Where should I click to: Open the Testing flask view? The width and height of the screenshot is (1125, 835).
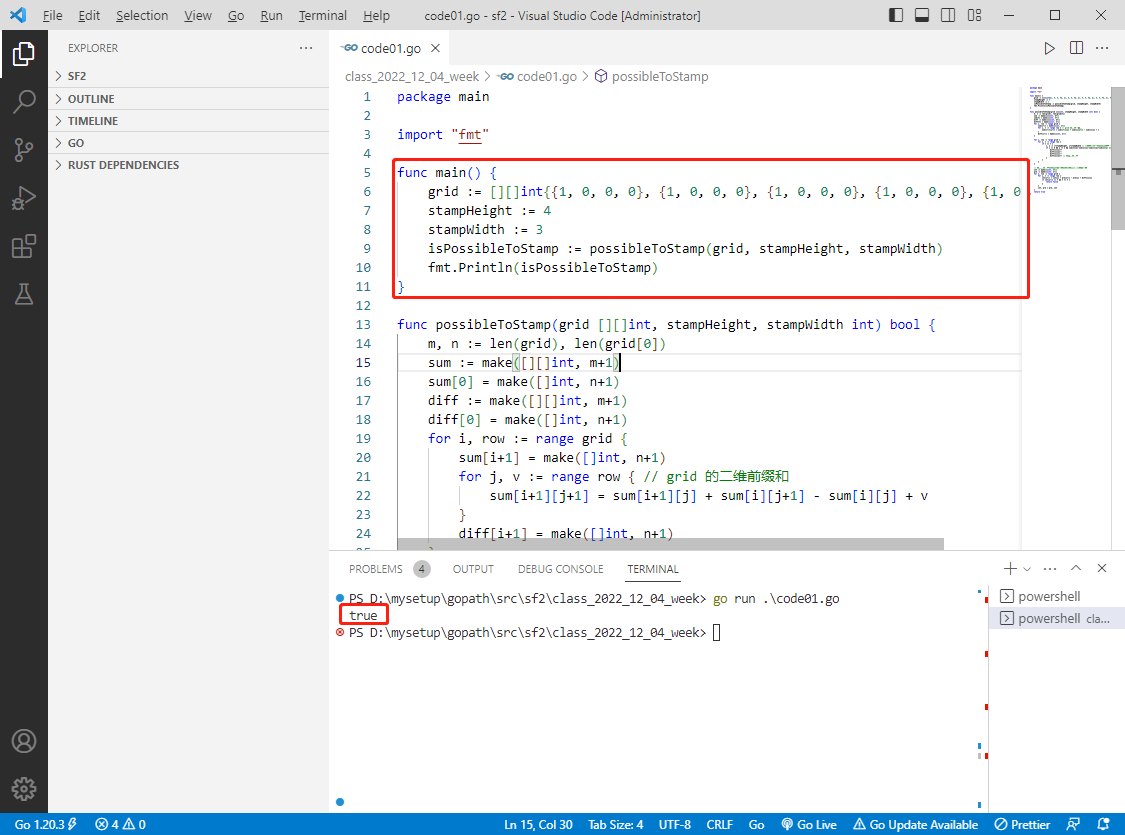pyautogui.click(x=24, y=294)
